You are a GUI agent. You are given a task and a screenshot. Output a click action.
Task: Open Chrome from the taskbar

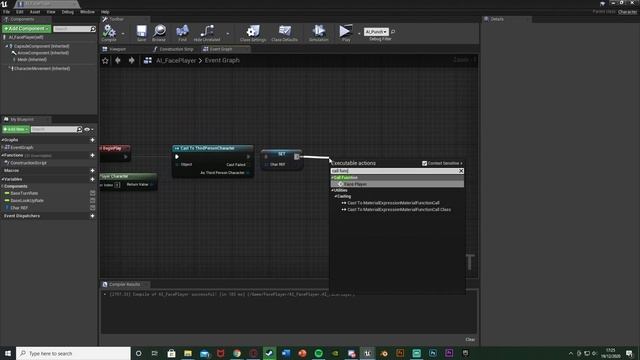point(237,353)
